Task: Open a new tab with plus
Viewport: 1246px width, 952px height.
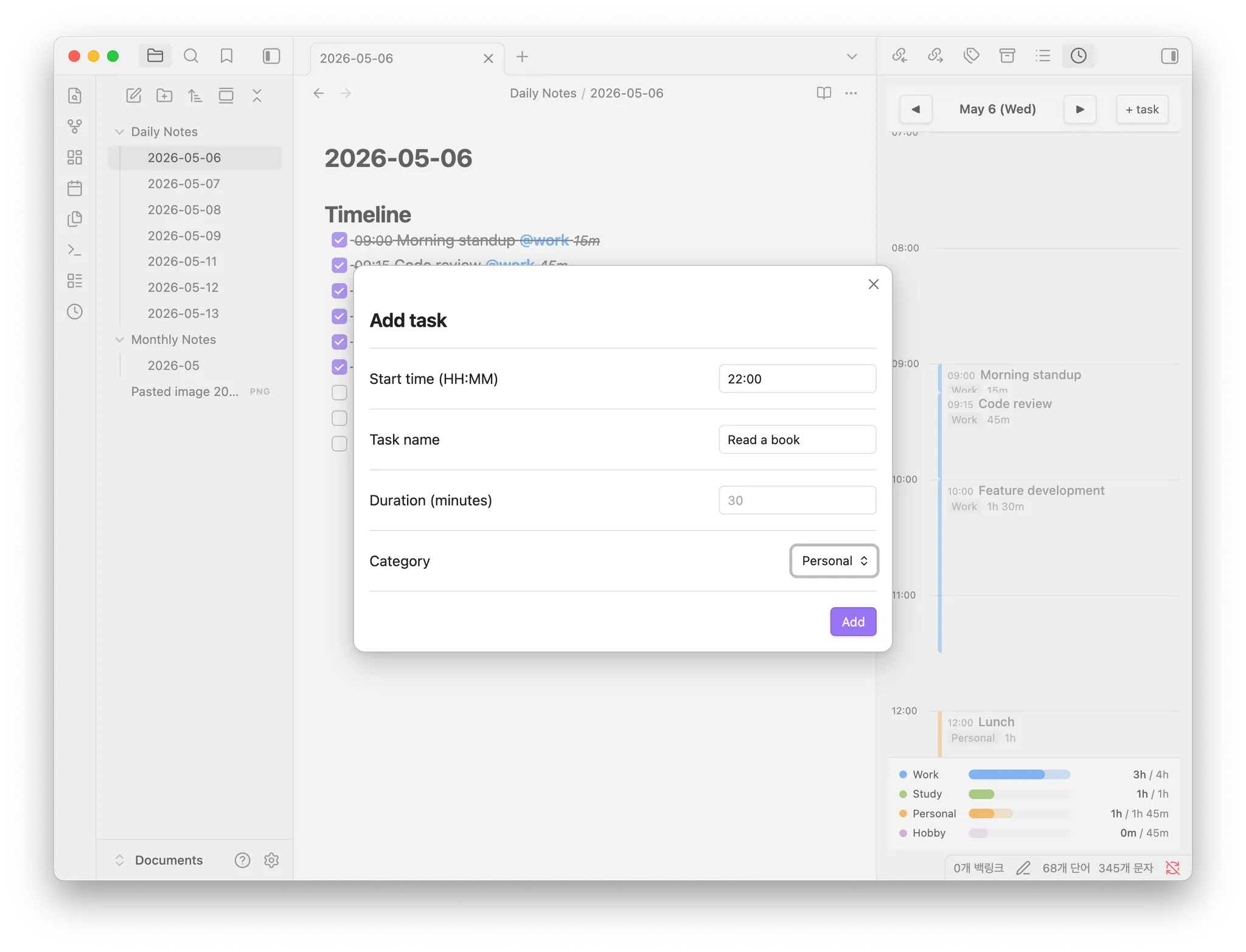Action: [522, 57]
